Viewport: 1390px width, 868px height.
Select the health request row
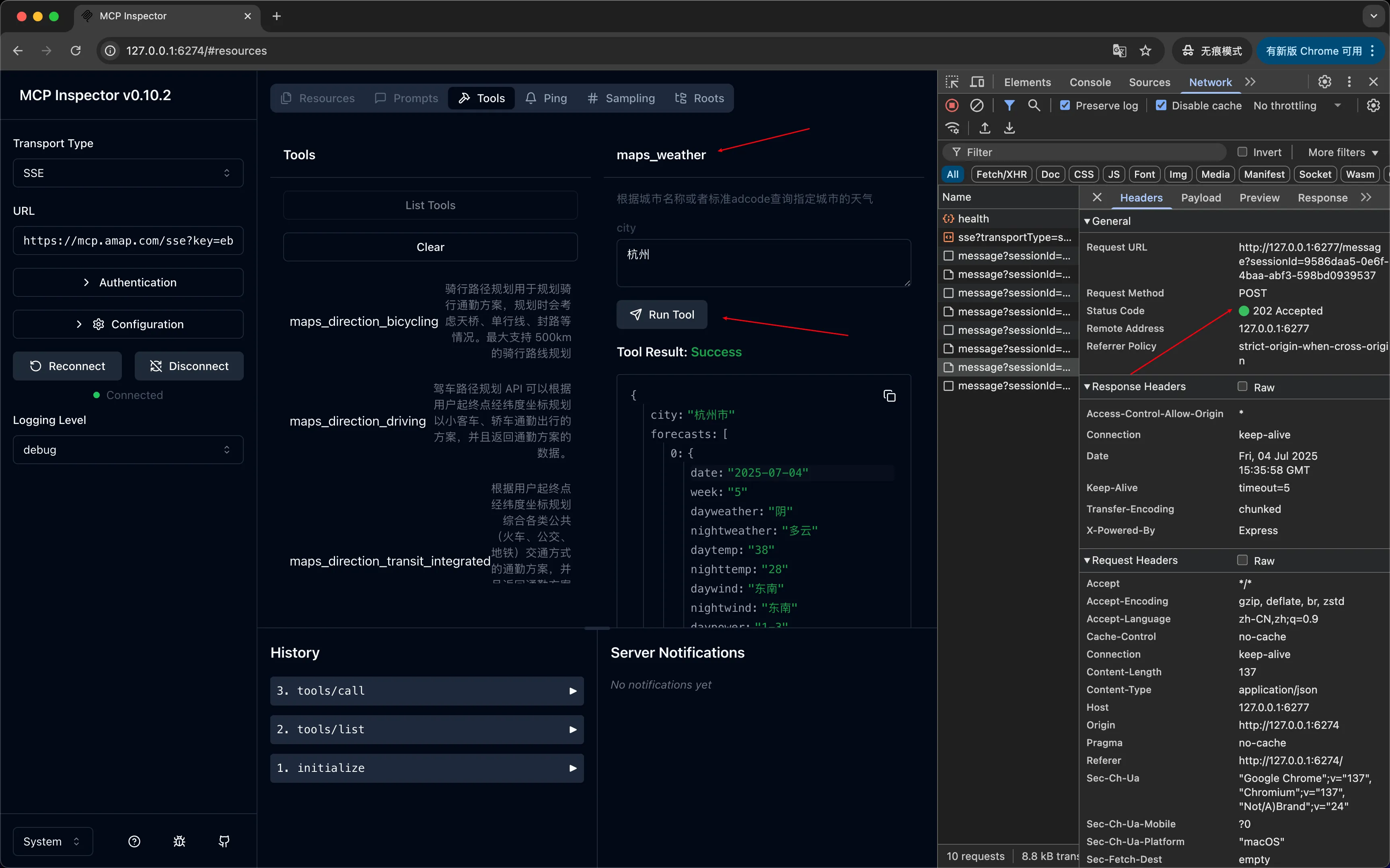tap(1008, 219)
